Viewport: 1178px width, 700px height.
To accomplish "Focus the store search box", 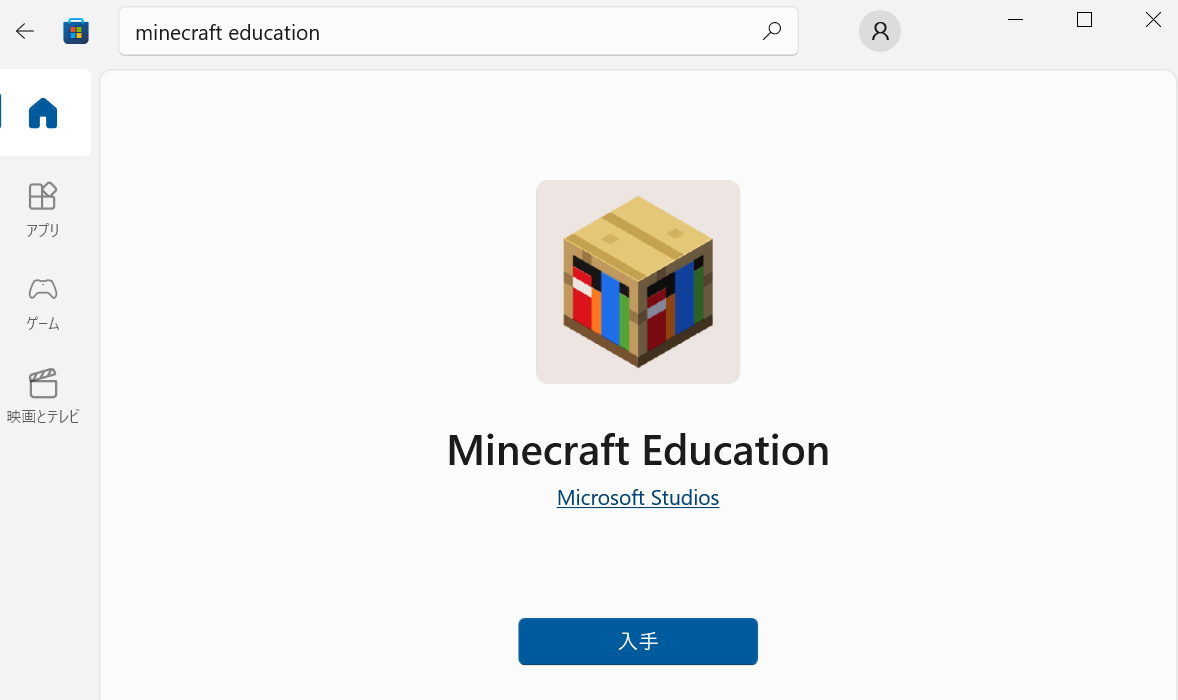I will 458,31.
